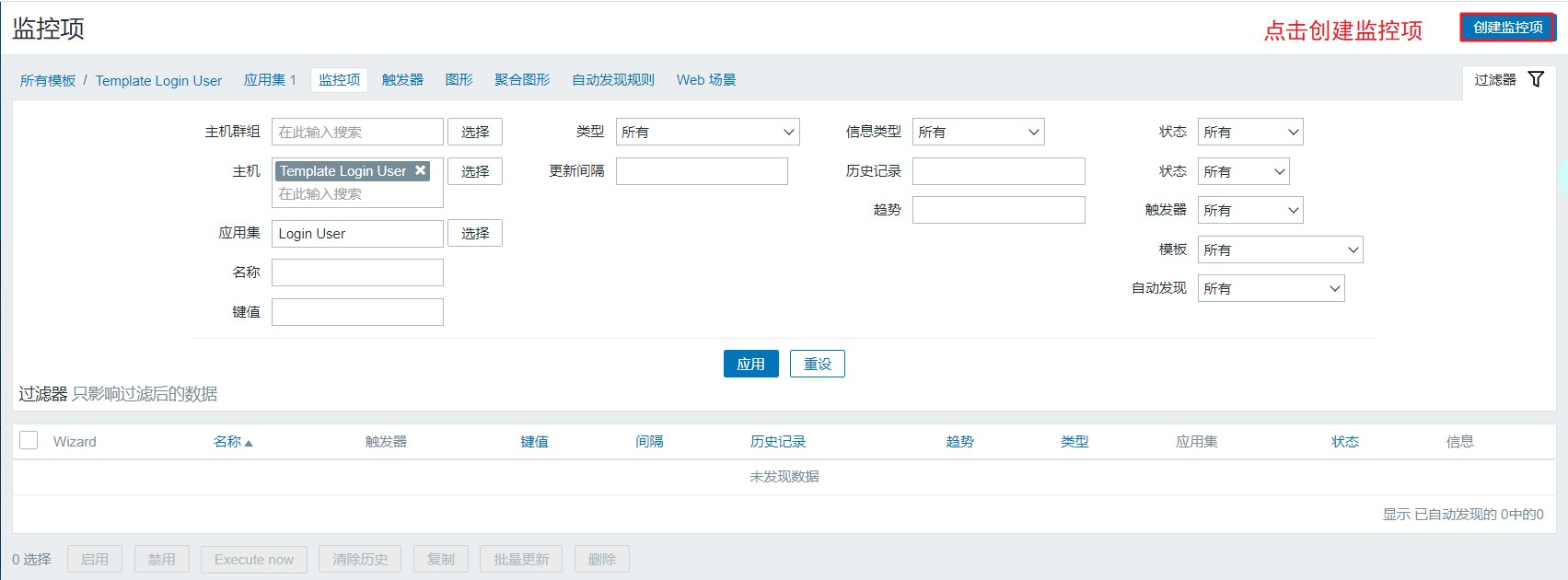The image size is (1568, 580).
Task: Click the 删除 button in bottom bar
Action: pyautogui.click(x=602, y=559)
